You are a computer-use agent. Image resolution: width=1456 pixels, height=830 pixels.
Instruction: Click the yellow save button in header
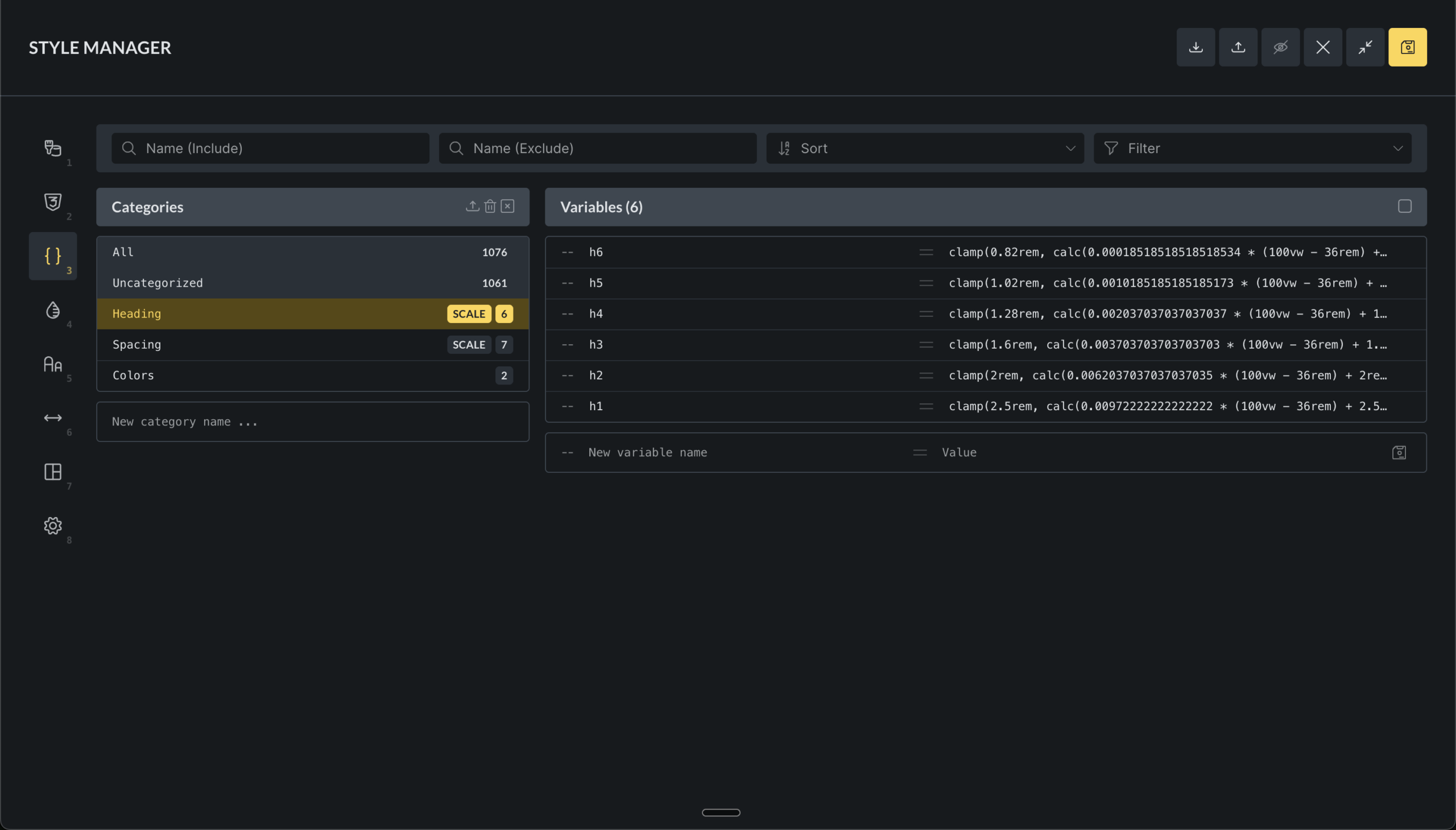click(1407, 47)
